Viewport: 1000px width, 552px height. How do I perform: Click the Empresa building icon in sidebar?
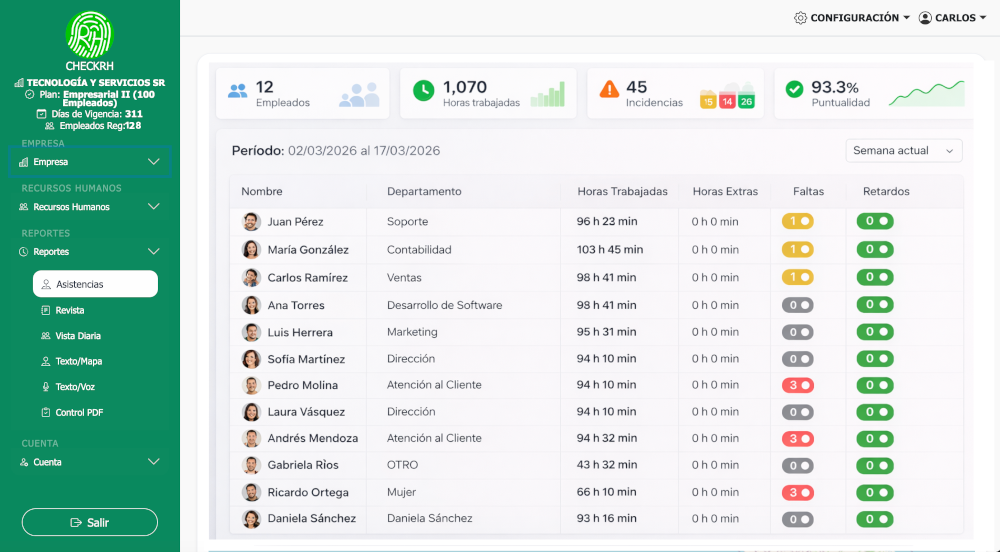coord(24,162)
